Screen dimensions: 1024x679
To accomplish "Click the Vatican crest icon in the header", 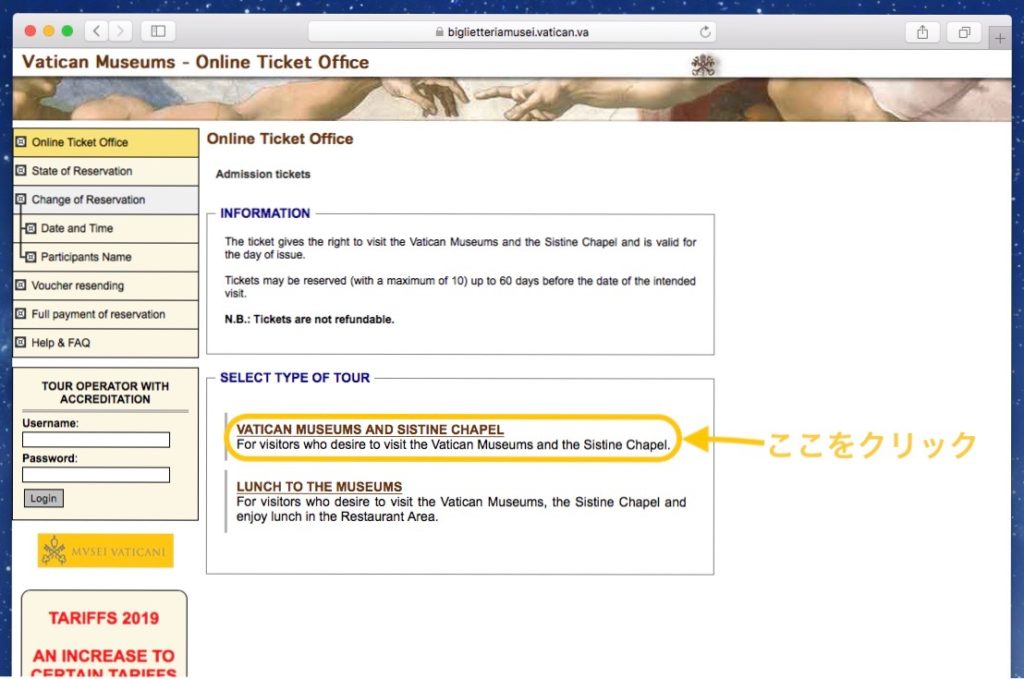I will (703, 65).
